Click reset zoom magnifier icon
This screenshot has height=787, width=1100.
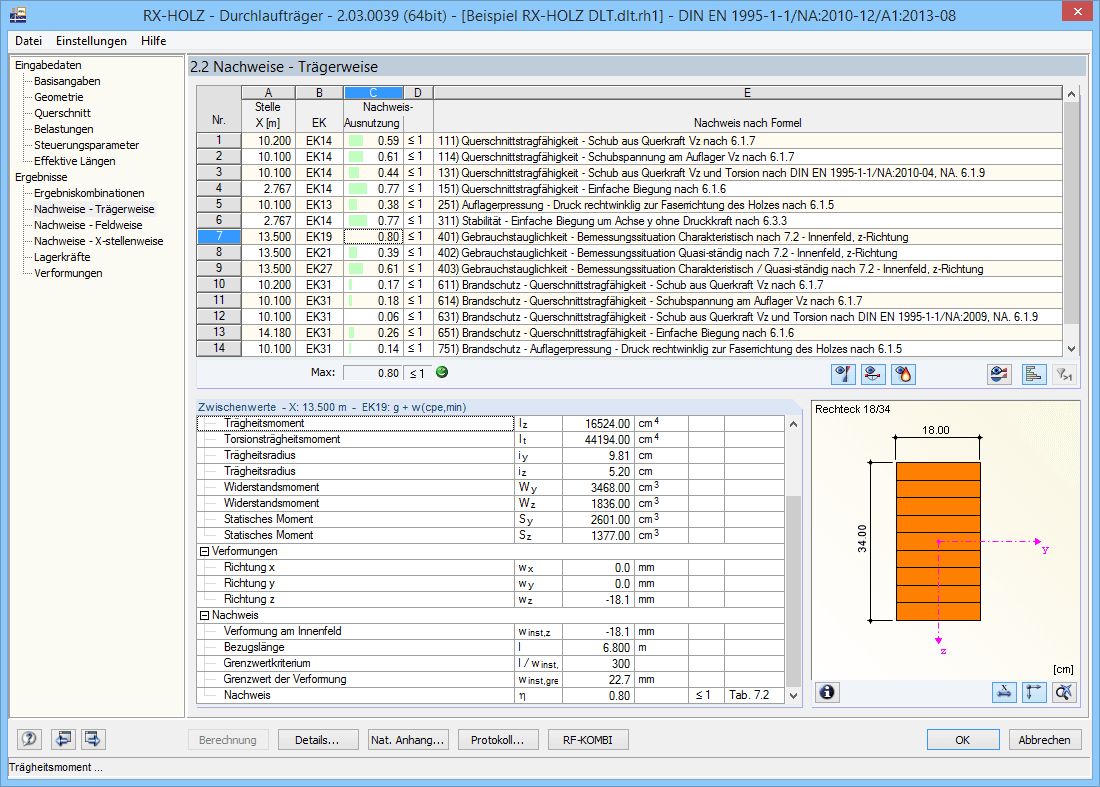(x=1064, y=692)
